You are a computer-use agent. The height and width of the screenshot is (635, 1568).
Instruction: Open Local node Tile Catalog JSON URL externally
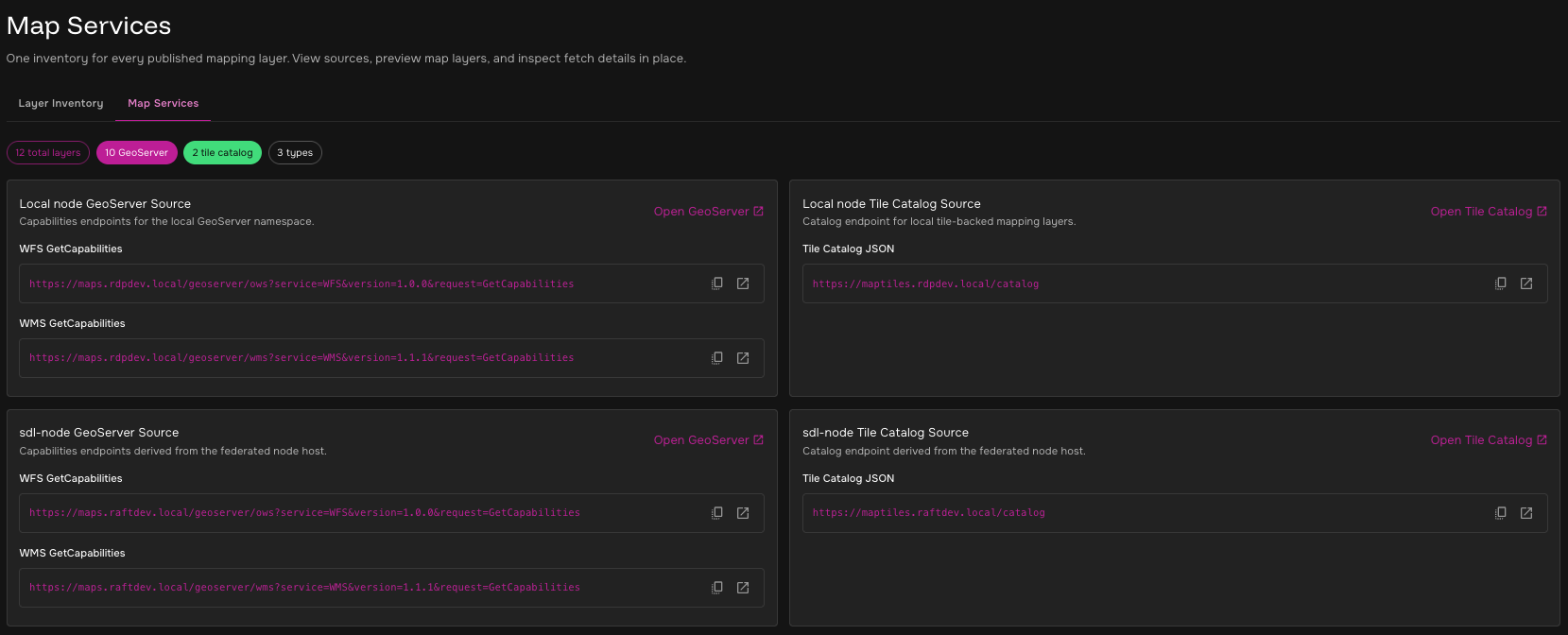1526,283
